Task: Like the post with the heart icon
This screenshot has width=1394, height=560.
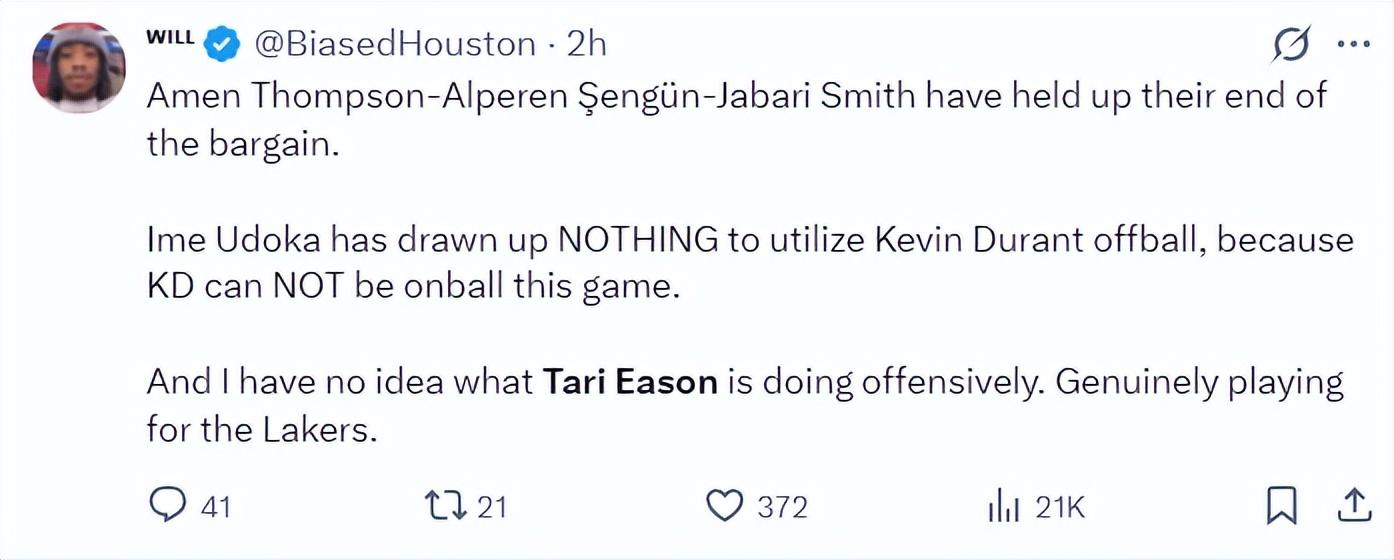Action: click(x=723, y=506)
